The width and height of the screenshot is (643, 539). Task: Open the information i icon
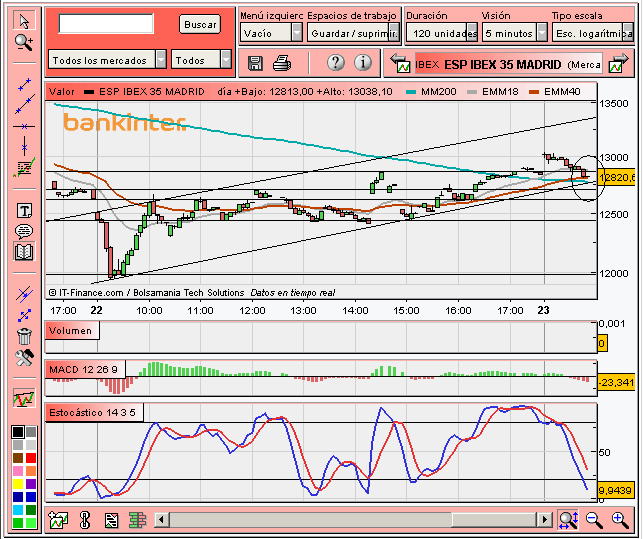tap(363, 62)
